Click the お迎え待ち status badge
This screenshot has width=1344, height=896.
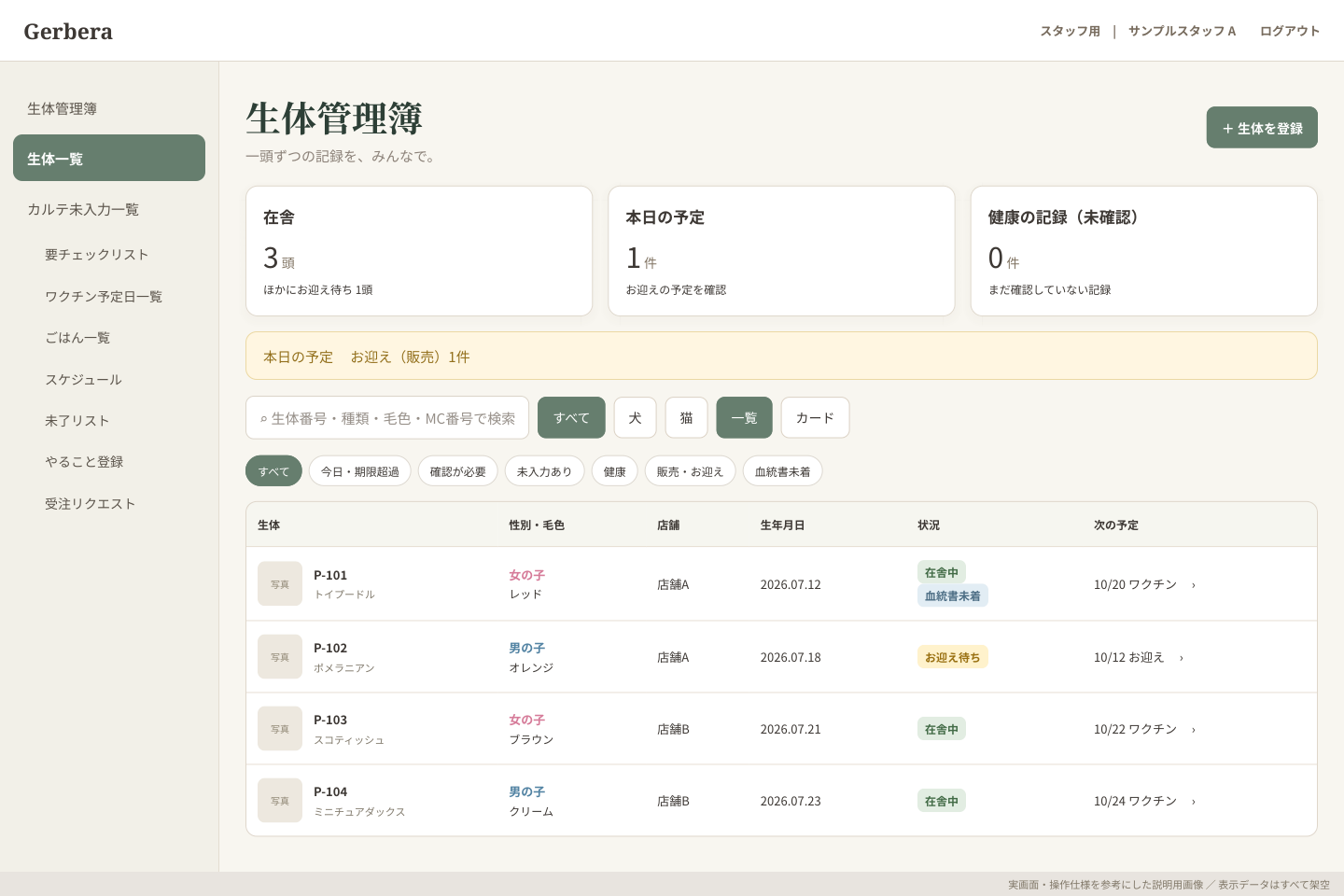pos(952,657)
